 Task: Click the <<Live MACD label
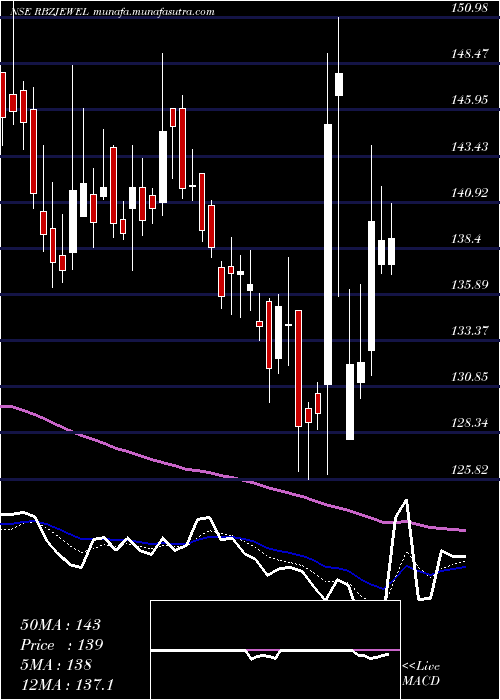[x=421, y=674]
